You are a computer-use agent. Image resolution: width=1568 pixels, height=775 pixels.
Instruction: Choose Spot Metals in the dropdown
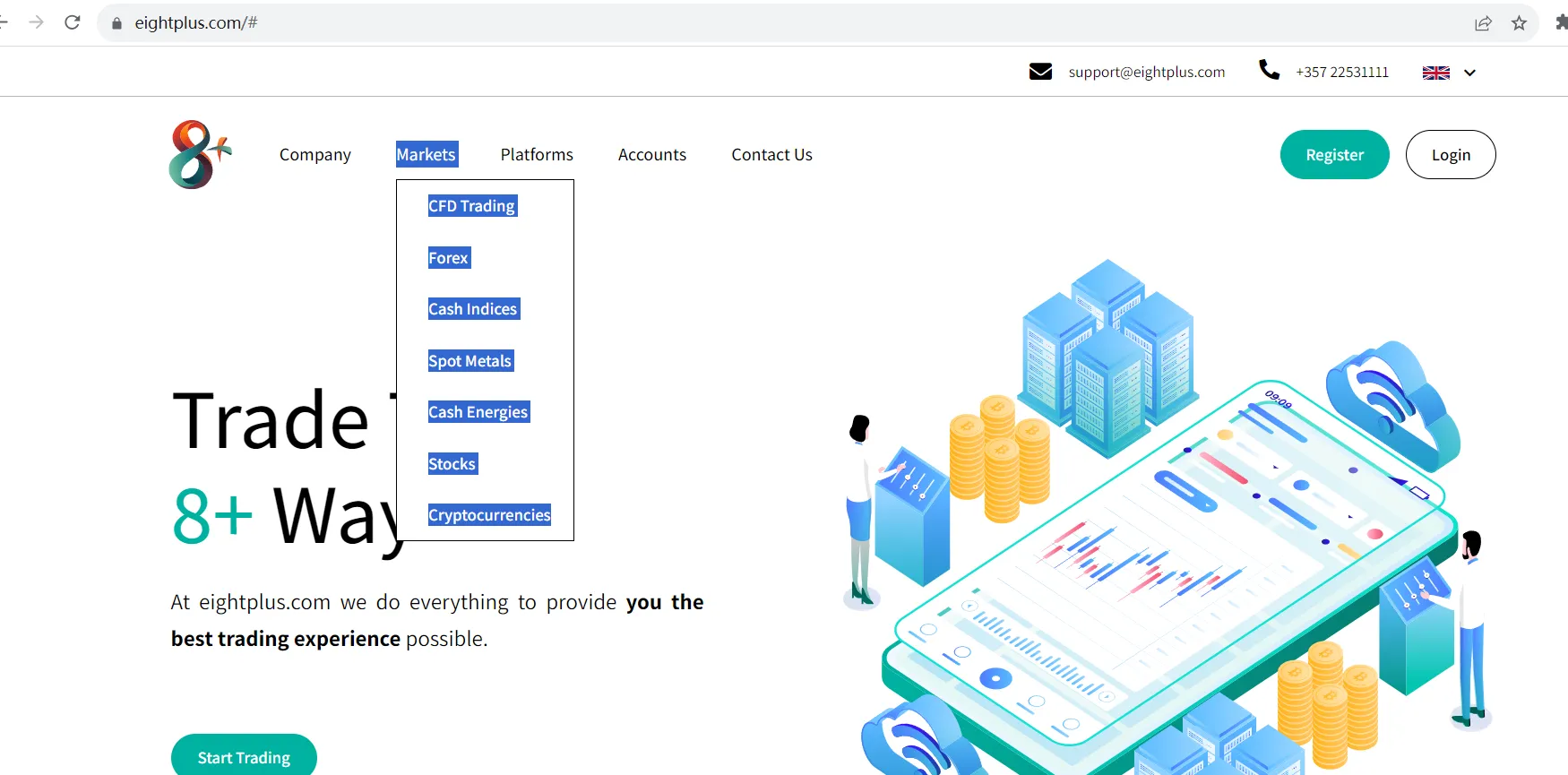[x=470, y=361]
